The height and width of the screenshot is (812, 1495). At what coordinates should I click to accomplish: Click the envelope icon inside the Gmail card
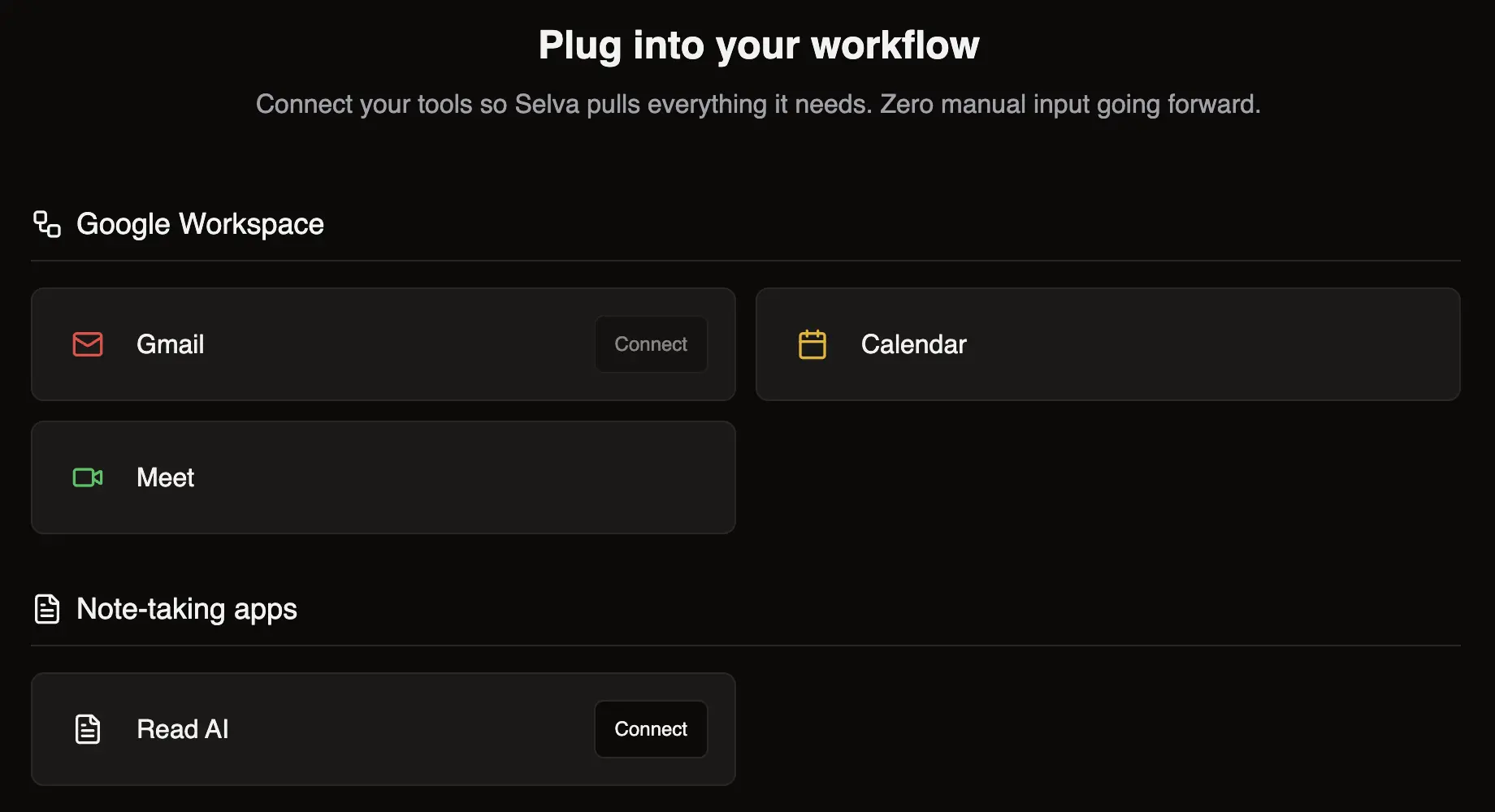pos(87,344)
